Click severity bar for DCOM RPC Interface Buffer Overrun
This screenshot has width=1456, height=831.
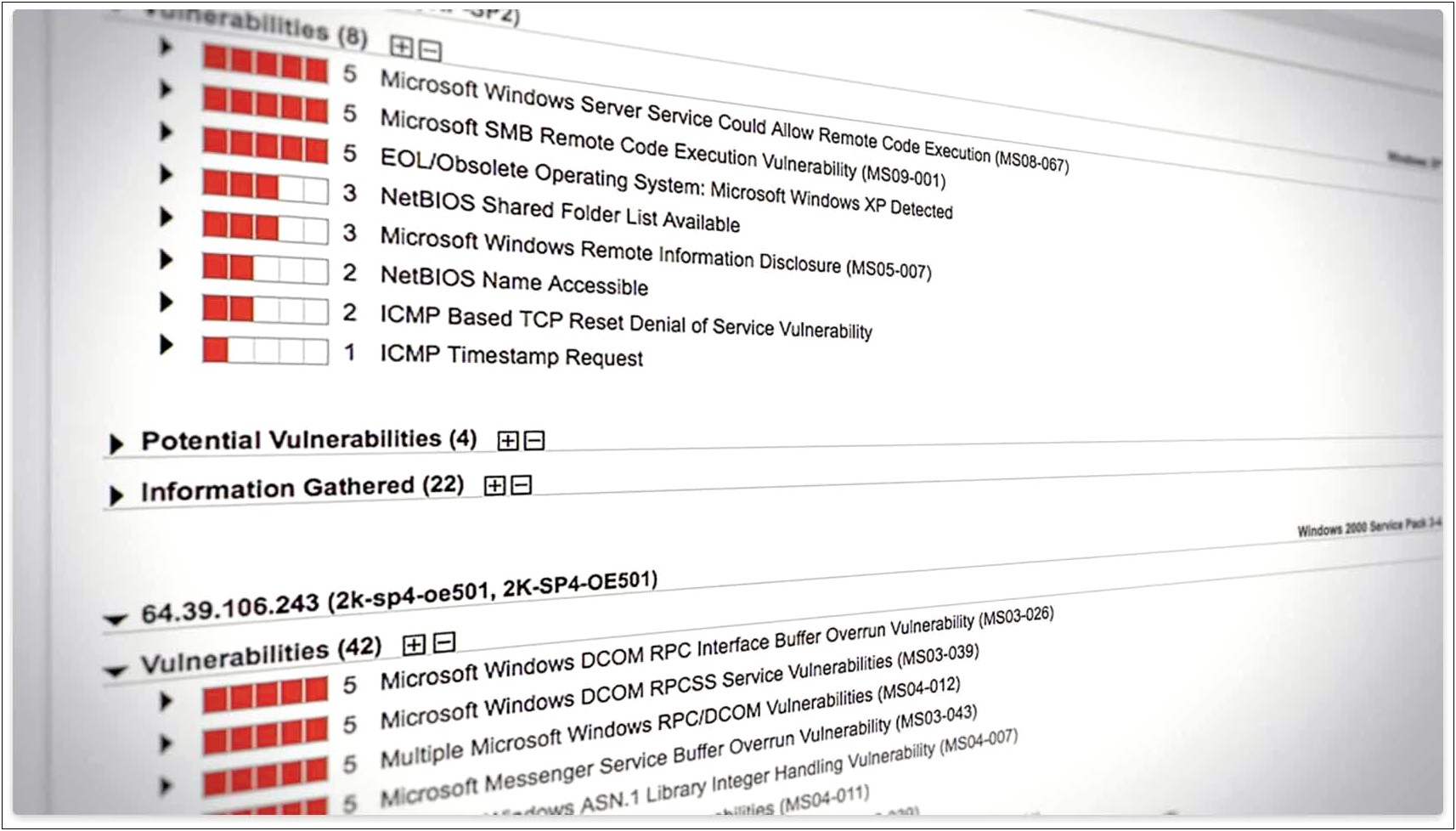tap(265, 695)
